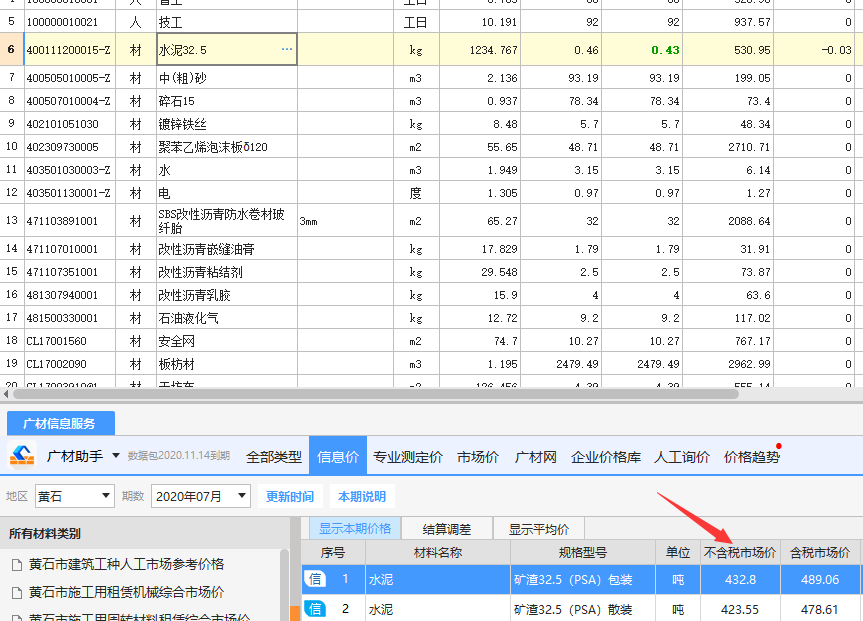Switch to the 广材网 tab
The width and height of the screenshot is (863, 621).
point(535,456)
